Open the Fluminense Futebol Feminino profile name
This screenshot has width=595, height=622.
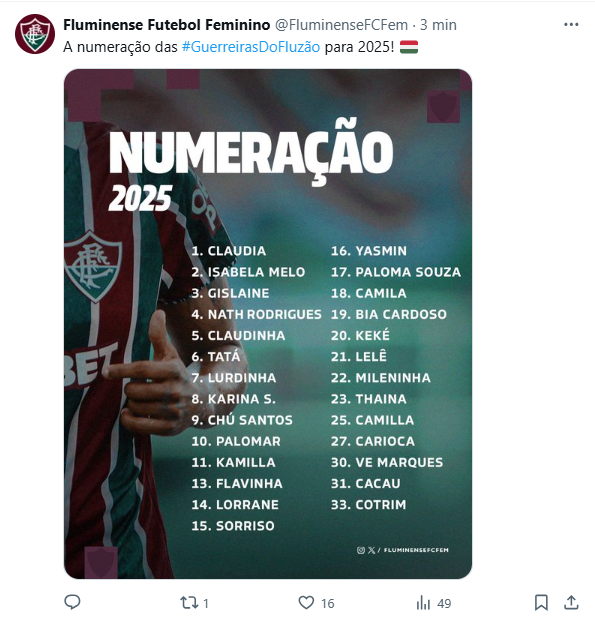click(167, 25)
